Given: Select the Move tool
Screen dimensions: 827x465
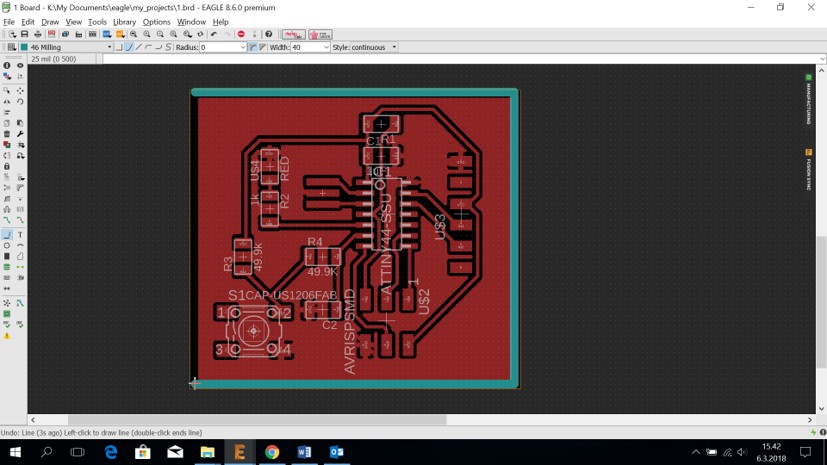Looking at the screenshot, I should (20, 91).
